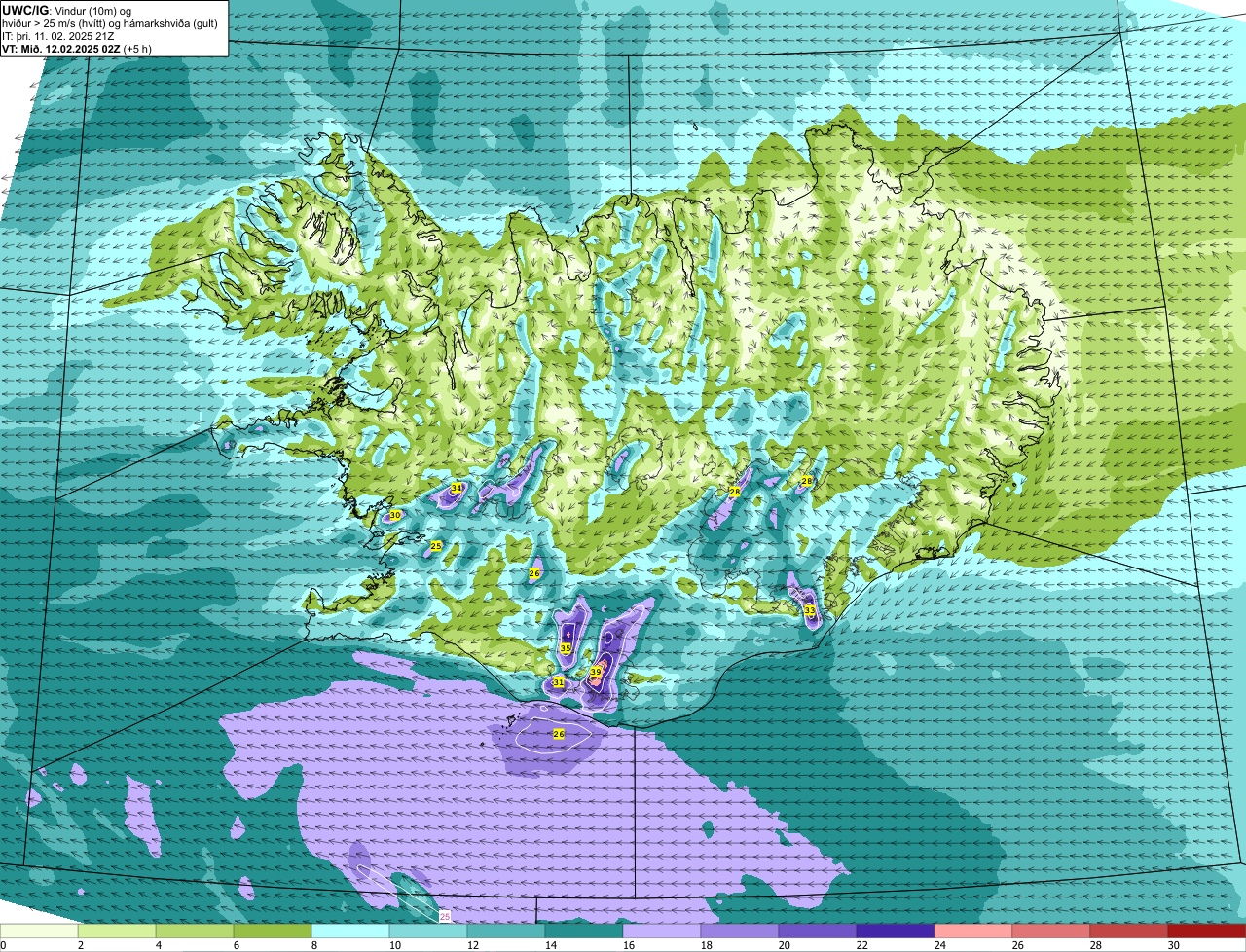The image size is (1246, 952).
Task: Click the yellow gust label 33
Action: 810,610
